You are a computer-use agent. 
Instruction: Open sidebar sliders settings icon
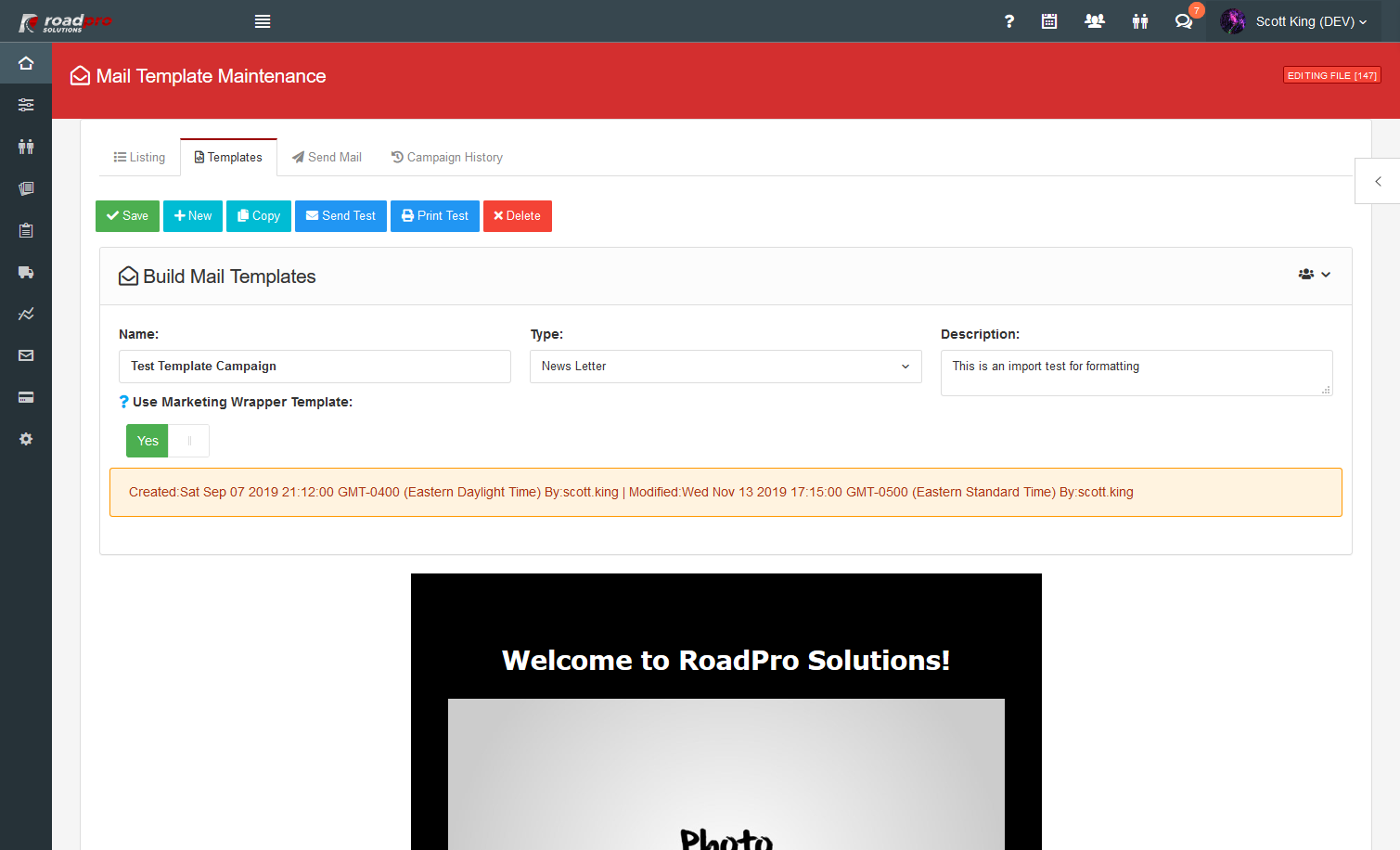point(26,105)
